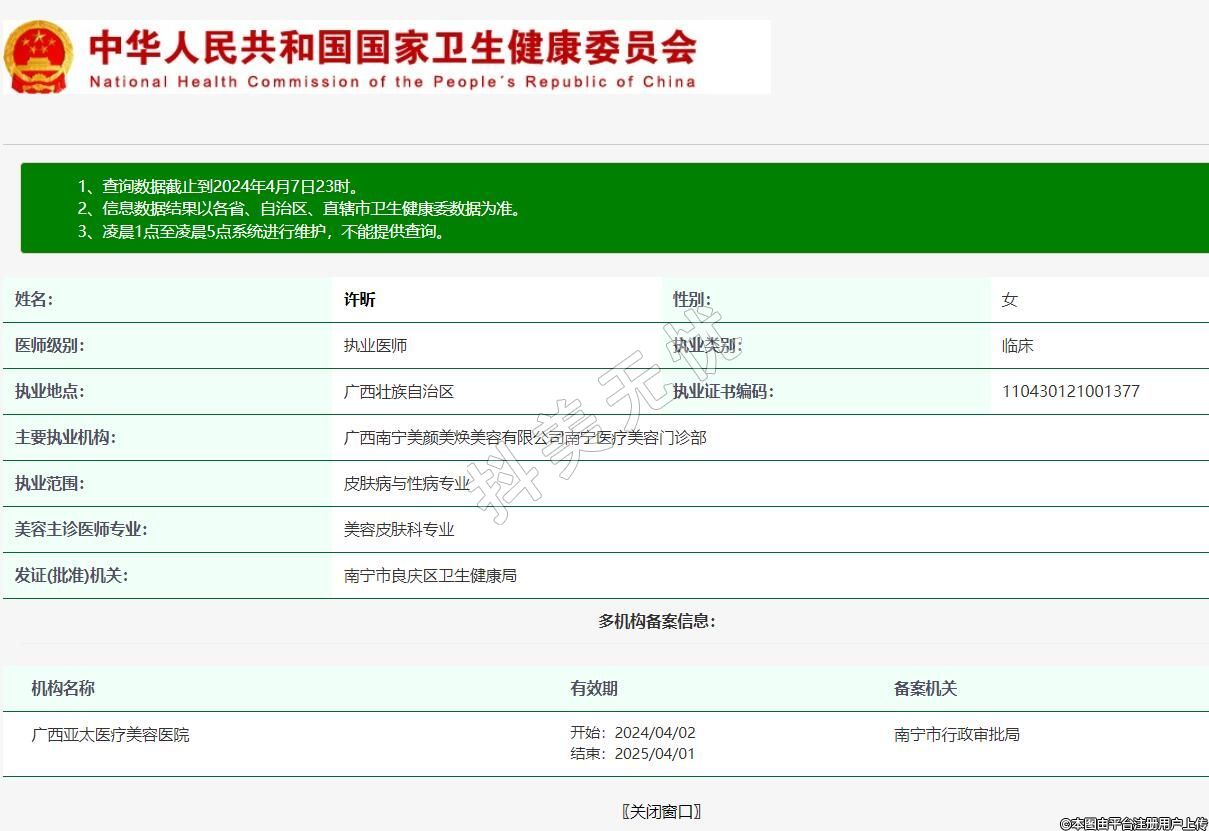The width and height of the screenshot is (1209, 831).
Task: Select the 南宁市良庆区卫生健康局 issuing authority
Action: pos(430,576)
